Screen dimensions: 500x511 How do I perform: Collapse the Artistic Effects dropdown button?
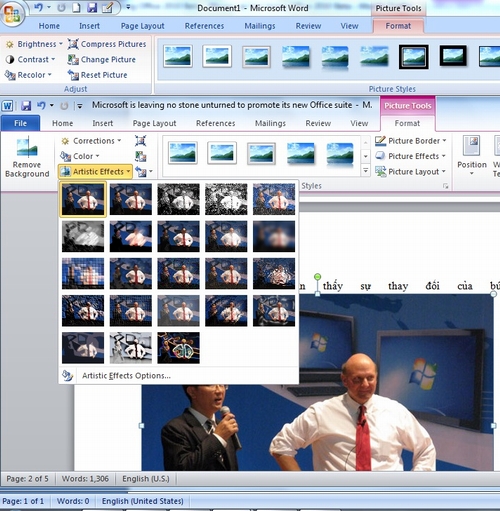point(96,172)
